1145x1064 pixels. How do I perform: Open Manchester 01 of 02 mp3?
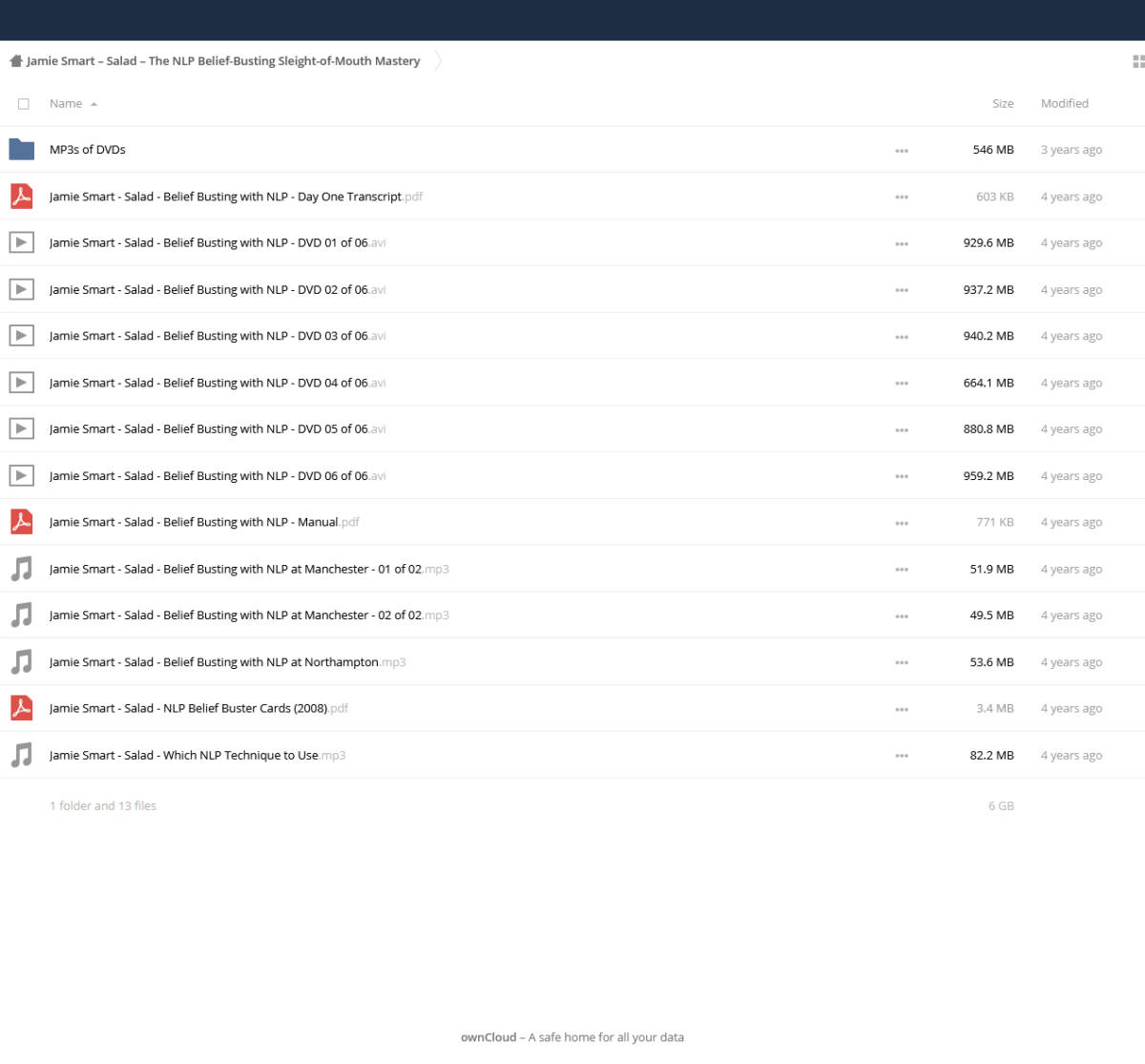(249, 569)
